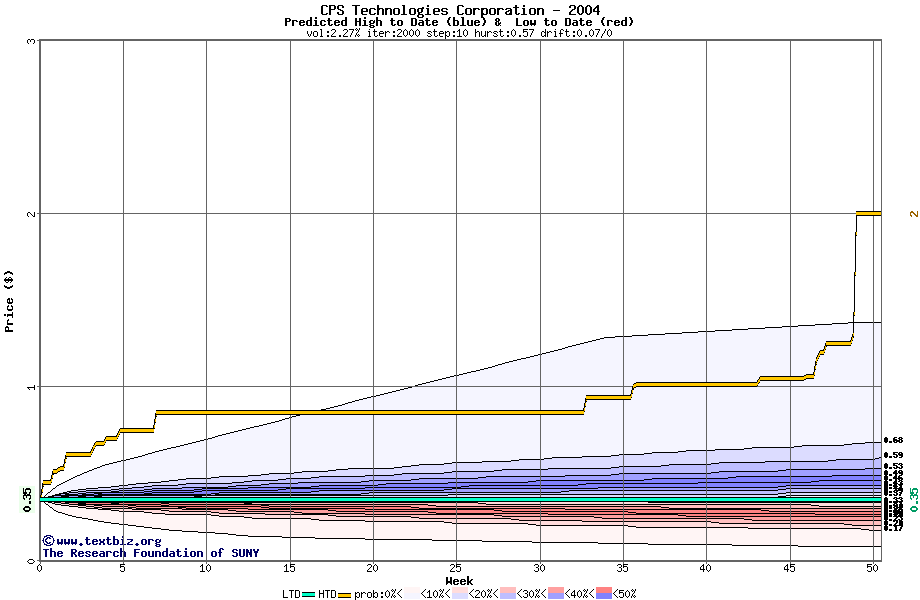920x600 pixels.
Task: Click the 0.53 band value label
Action: pyautogui.click(x=893, y=466)
